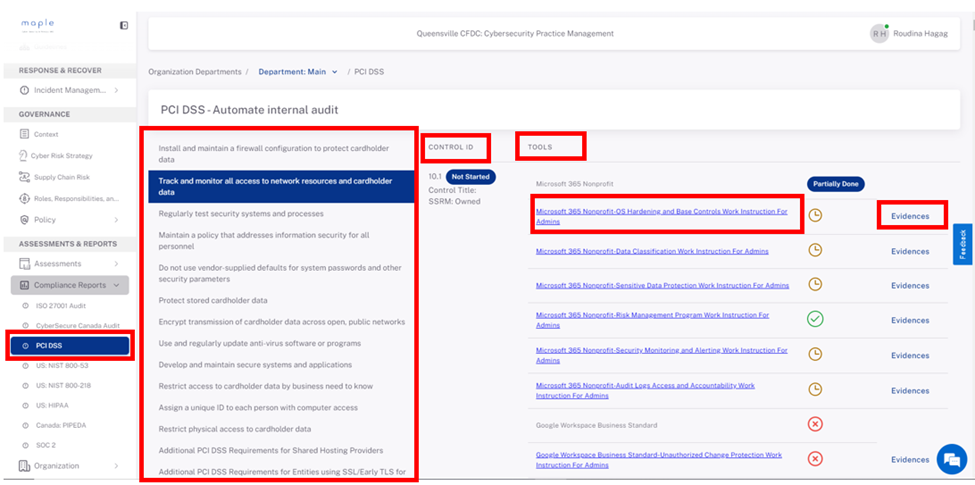Click the Supply Chain Risk icon

24,177
